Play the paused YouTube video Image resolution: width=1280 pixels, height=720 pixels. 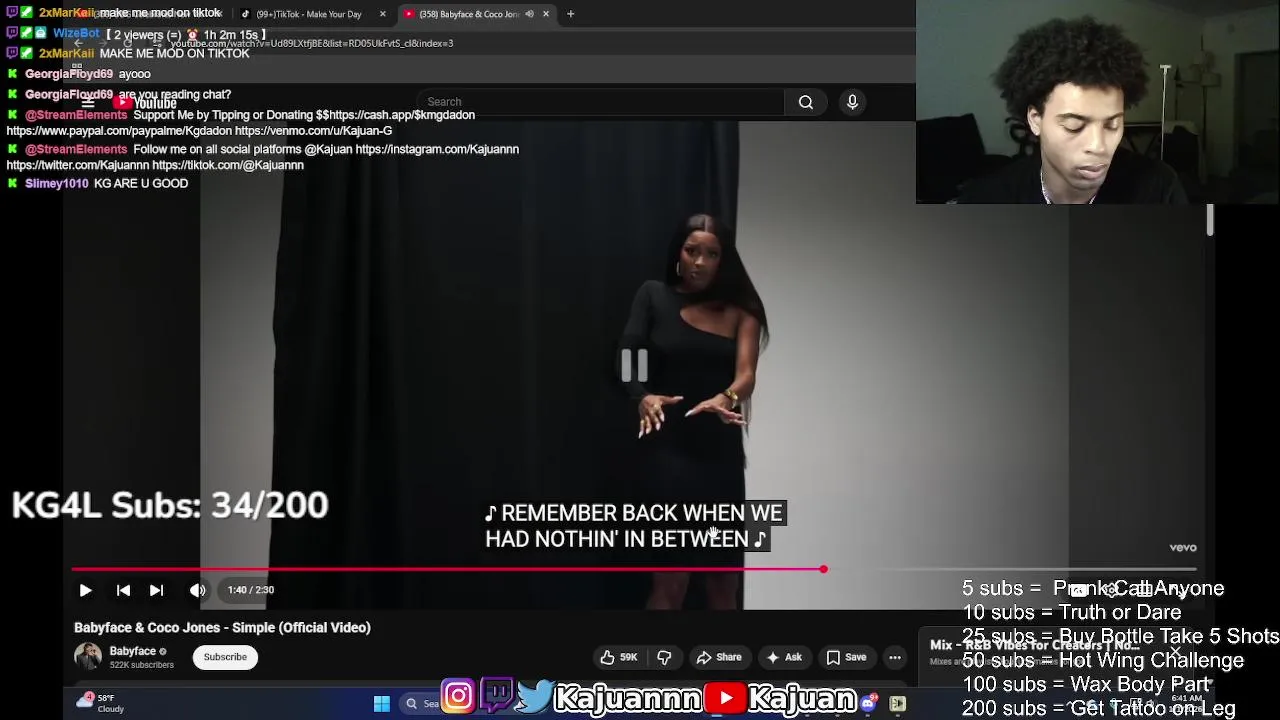85,590
